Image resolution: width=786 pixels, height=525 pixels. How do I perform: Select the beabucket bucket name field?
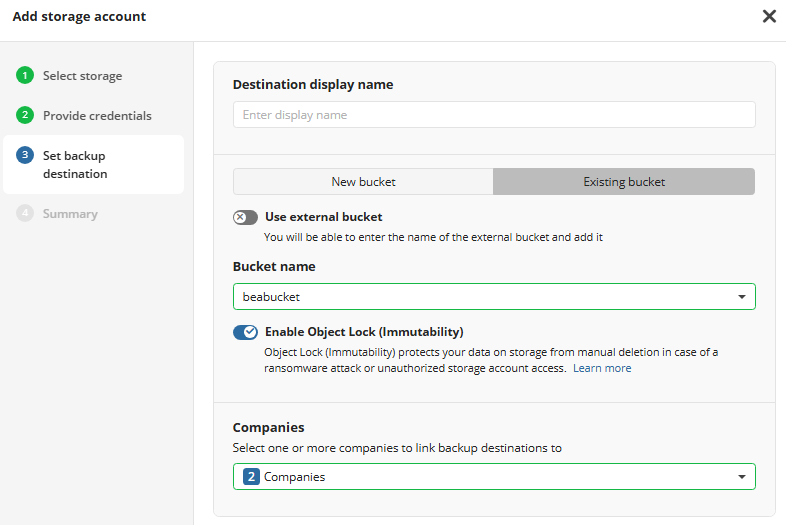480,297
